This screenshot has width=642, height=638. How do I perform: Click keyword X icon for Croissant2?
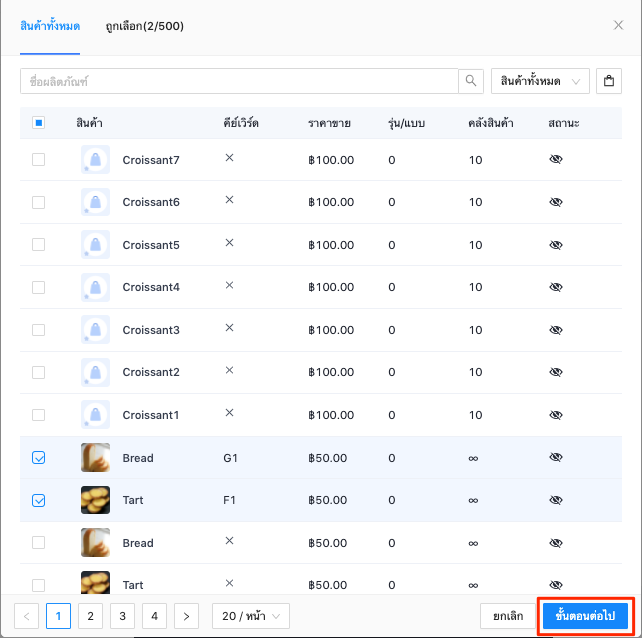pos(229,370)
